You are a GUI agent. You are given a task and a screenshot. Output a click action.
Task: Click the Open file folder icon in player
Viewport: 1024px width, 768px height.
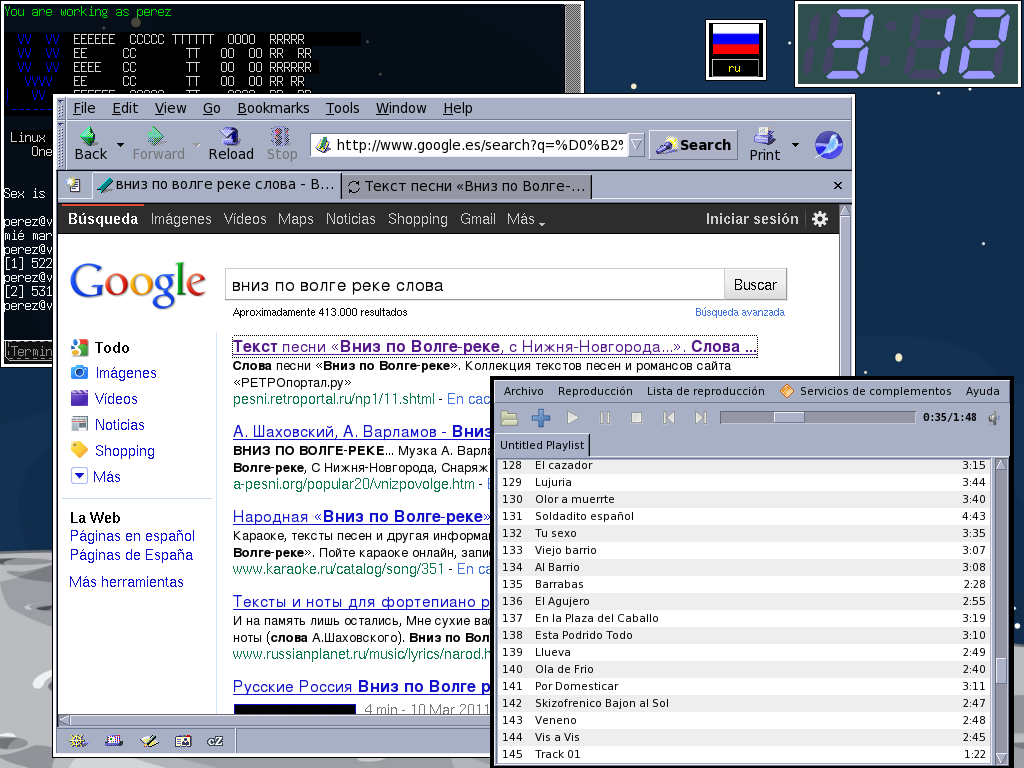509,418
